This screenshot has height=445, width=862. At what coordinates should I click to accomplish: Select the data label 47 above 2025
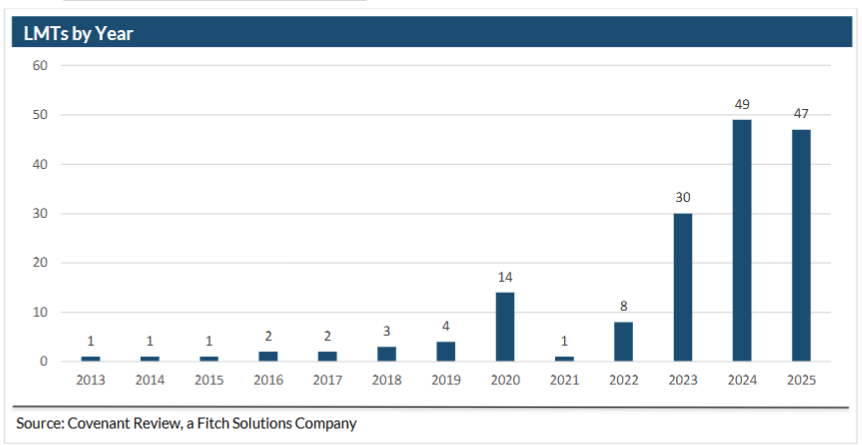tap(800, 114)
